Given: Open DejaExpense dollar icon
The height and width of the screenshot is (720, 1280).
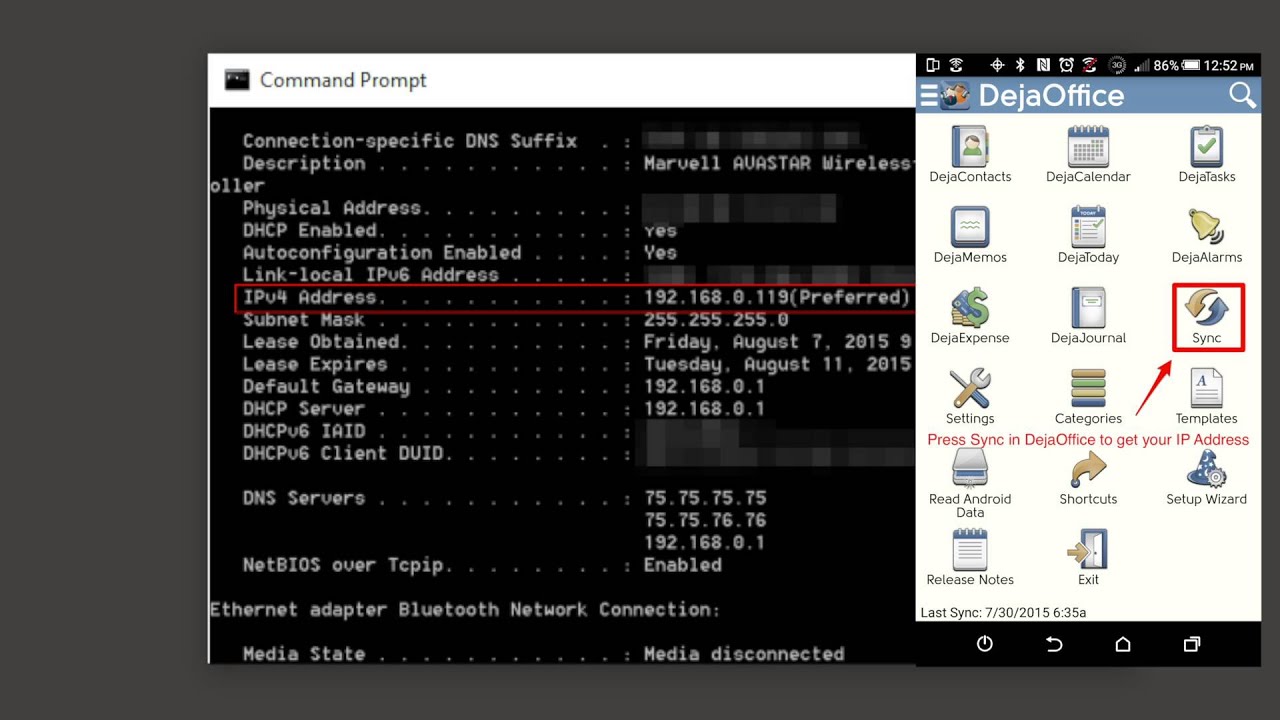Looking at the screenshot, I should click(970, 308).
